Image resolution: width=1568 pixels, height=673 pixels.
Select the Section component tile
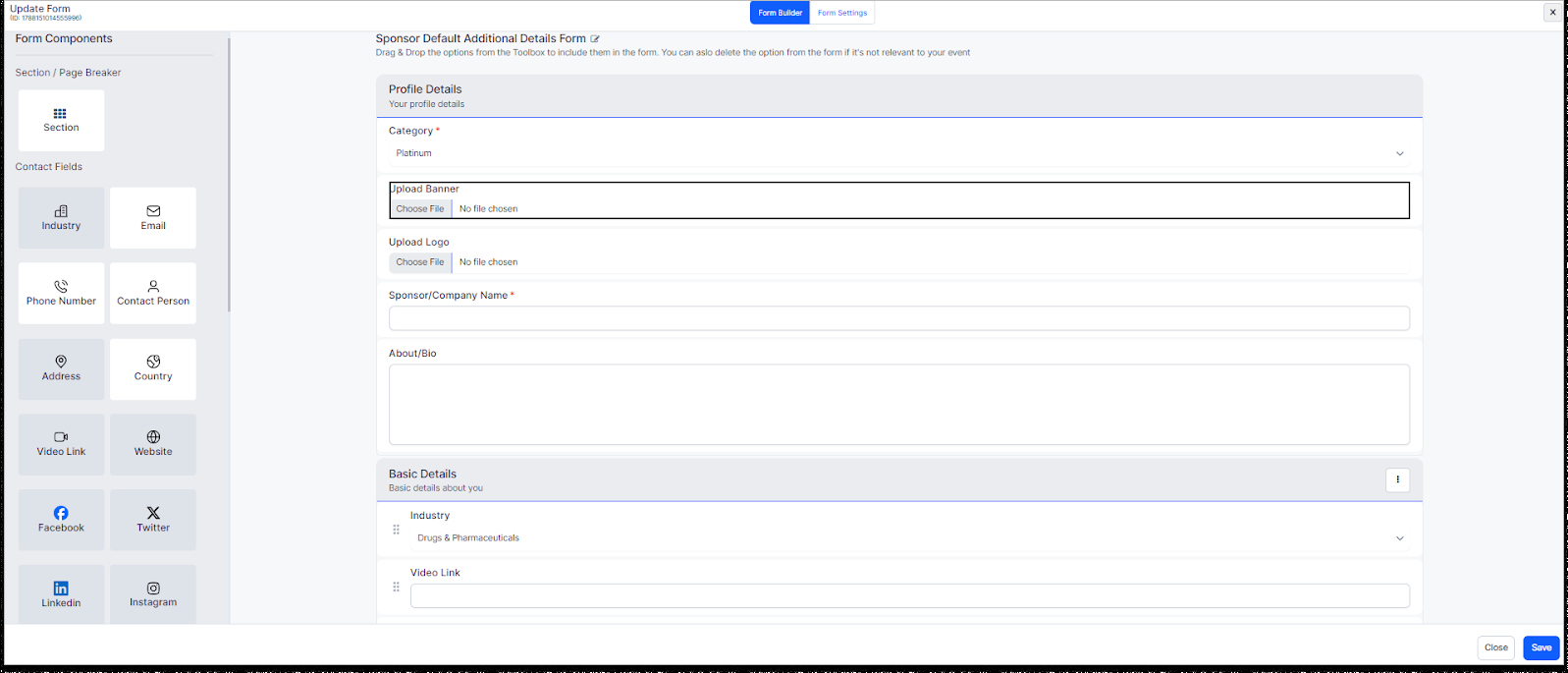pyautogui.click(x=61, y=120)
